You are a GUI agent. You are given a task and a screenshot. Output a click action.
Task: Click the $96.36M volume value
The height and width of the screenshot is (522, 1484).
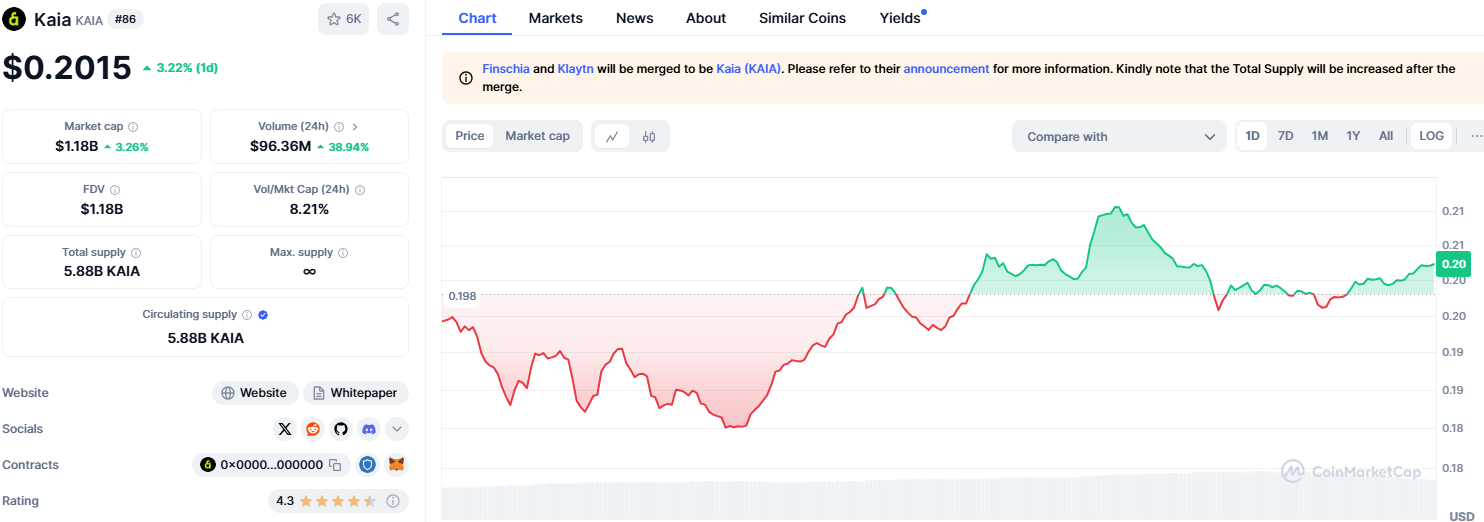[280, 147]
